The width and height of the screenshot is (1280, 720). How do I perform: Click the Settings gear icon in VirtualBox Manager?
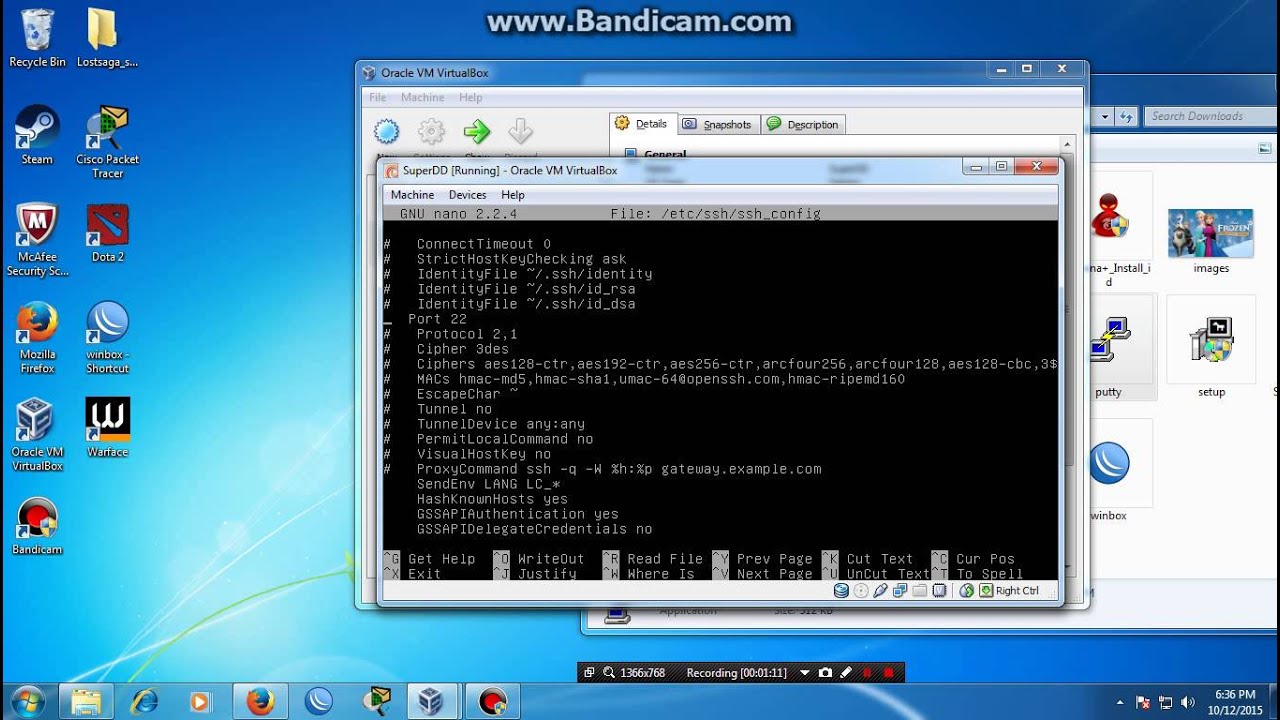pyautogui.click(x=431, y=131)
